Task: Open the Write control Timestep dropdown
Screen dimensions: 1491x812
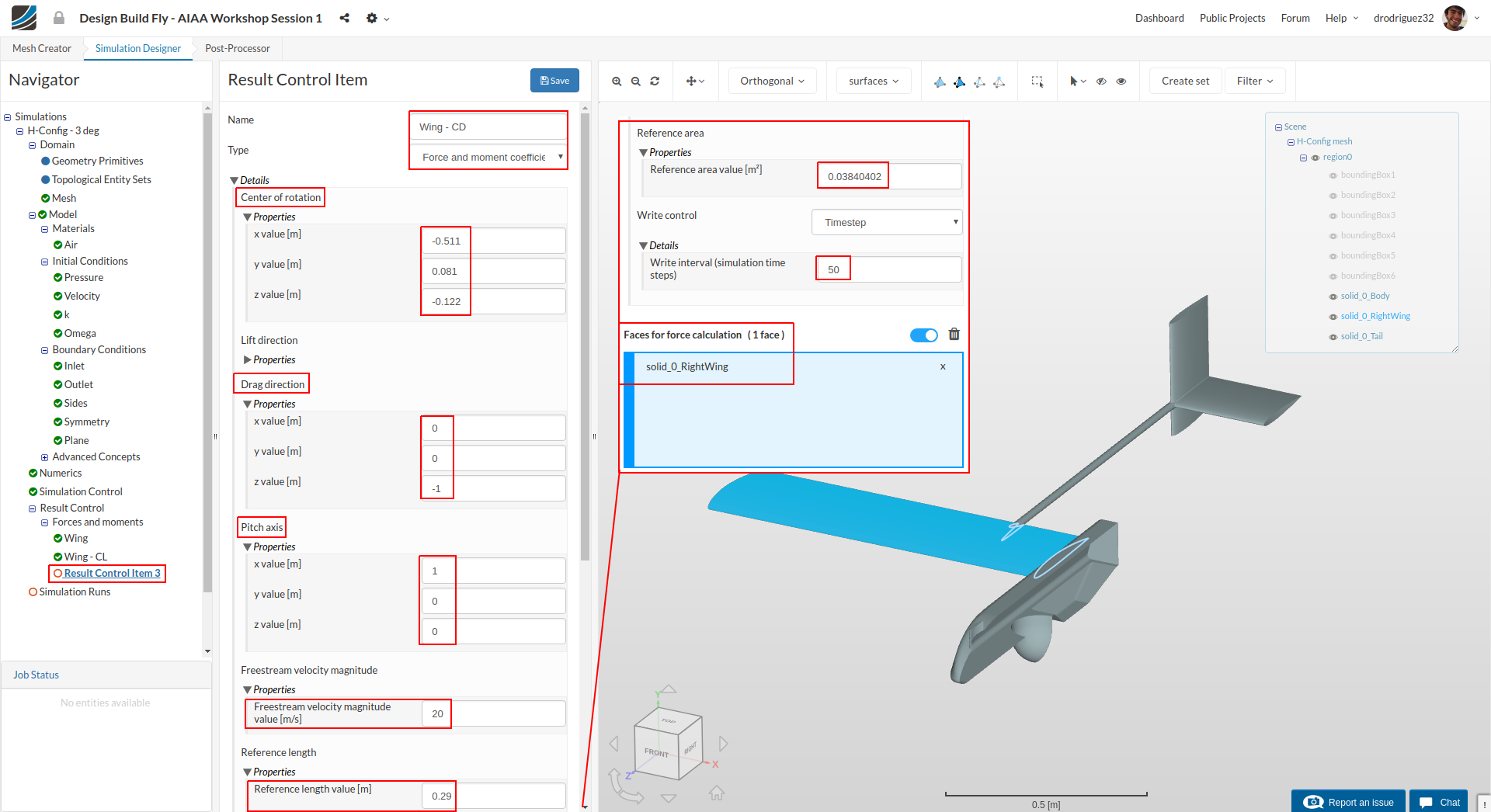Action: [x=887, y=223]
